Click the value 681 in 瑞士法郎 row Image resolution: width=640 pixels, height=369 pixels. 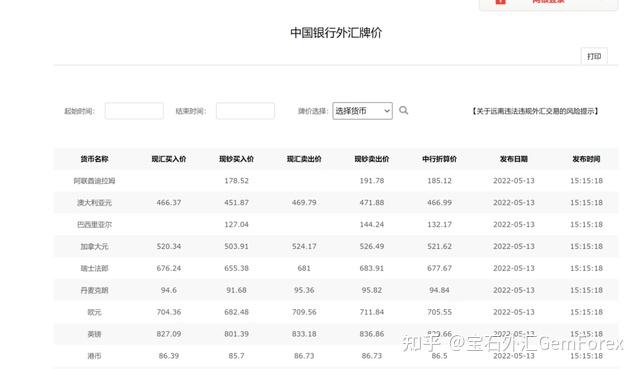(304, 268)
